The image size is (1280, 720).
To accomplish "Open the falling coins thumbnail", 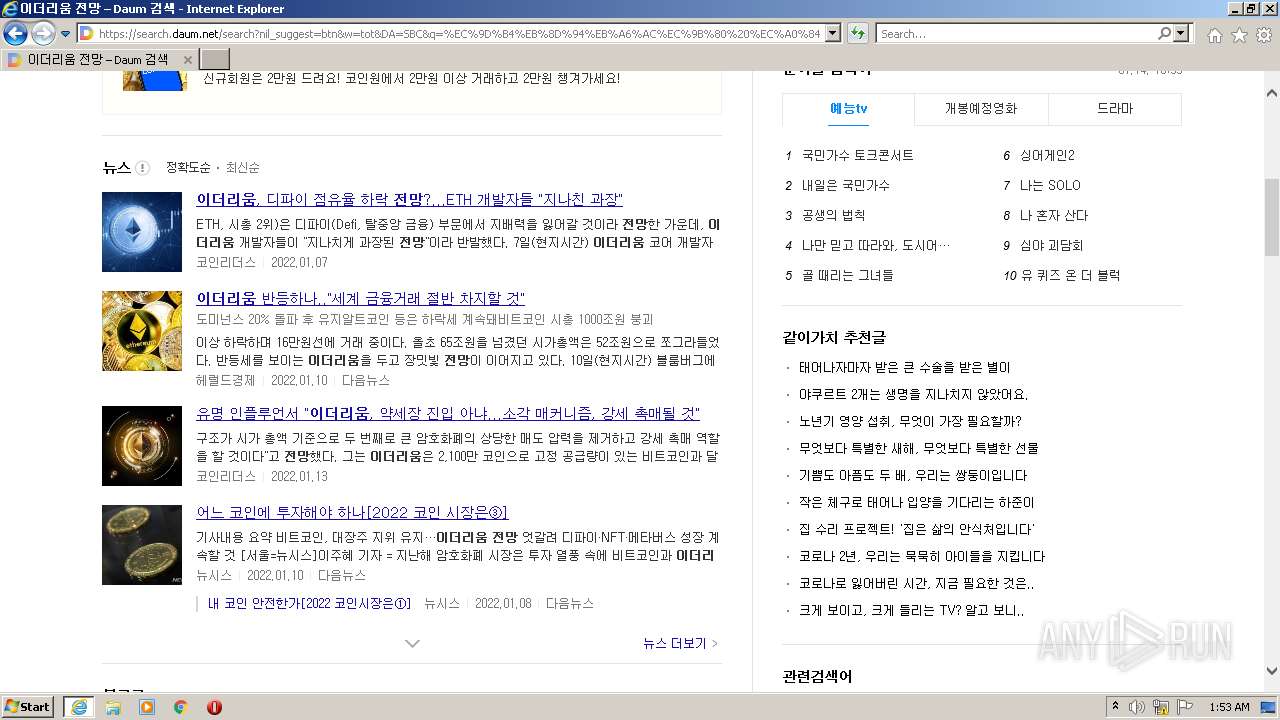I will click(142, 545).
